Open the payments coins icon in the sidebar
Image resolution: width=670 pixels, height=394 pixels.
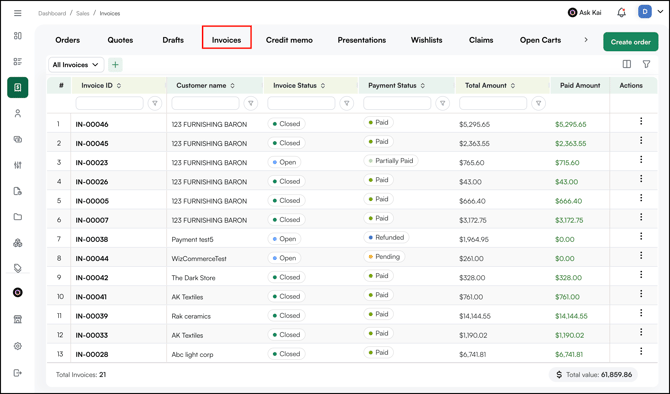pyautogui.click(x=18, y=139)
